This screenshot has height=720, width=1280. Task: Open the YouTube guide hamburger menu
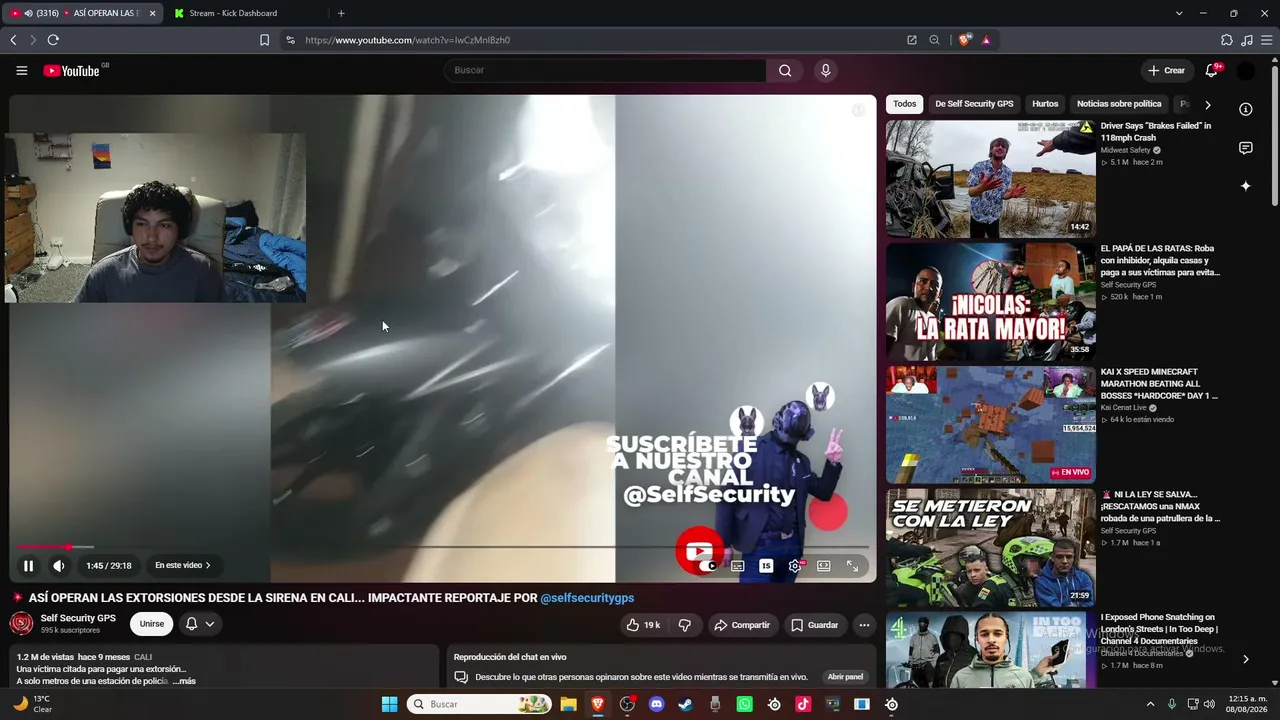tap(21, 70)
